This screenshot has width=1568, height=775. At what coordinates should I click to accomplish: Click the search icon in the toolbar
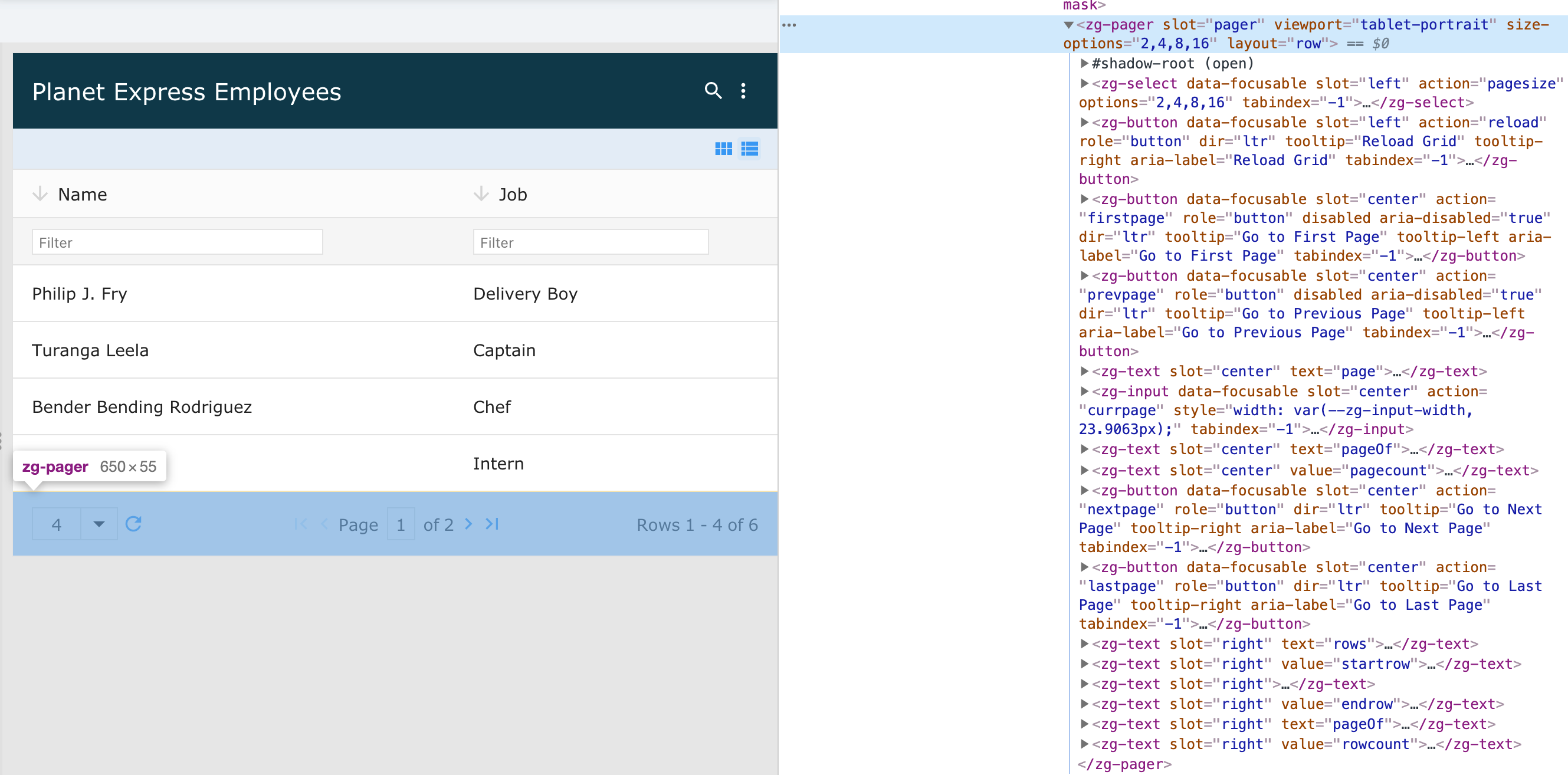click(x=713, y=91)
